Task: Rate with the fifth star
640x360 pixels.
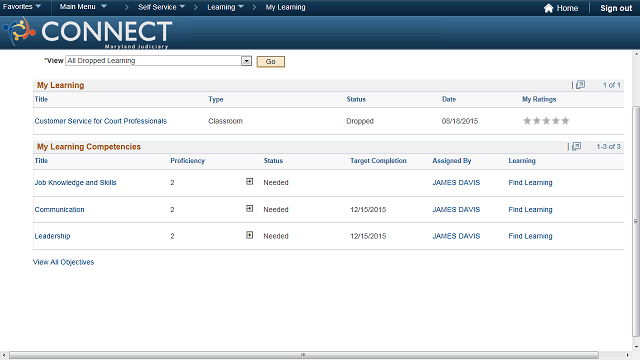Action: [565, 121]
